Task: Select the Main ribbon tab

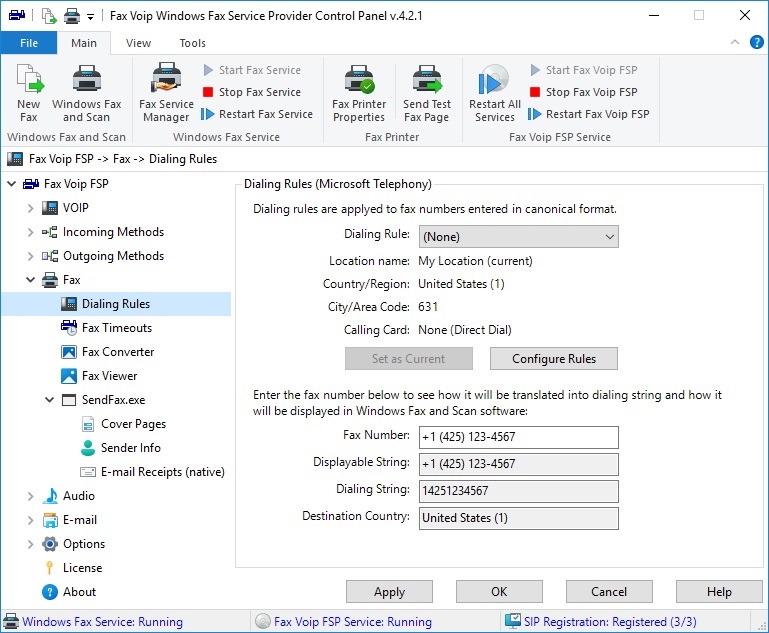Action: pyautogui.click(x=84, y=43)
